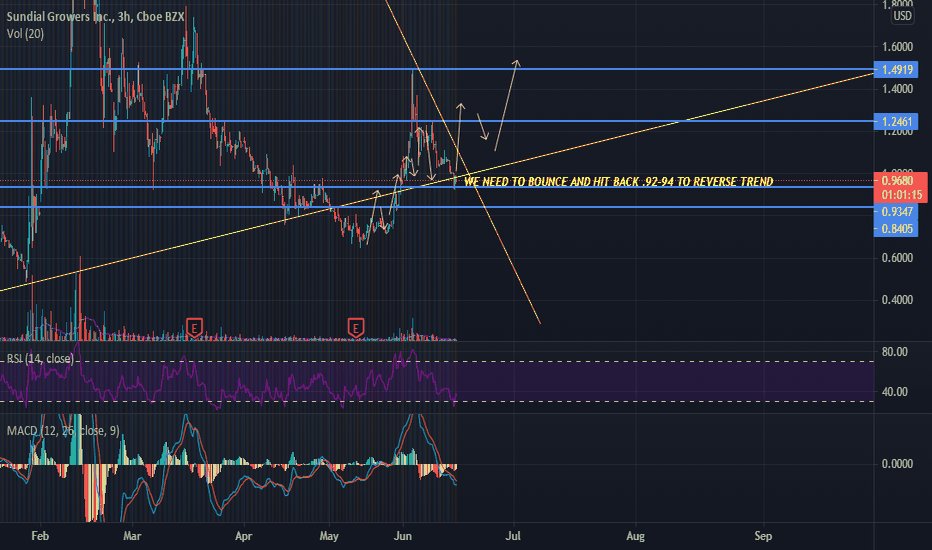Screen dimensions: 932x550
Task: Click the May earnings 'E' marker
Action: (x=355, y=328)
